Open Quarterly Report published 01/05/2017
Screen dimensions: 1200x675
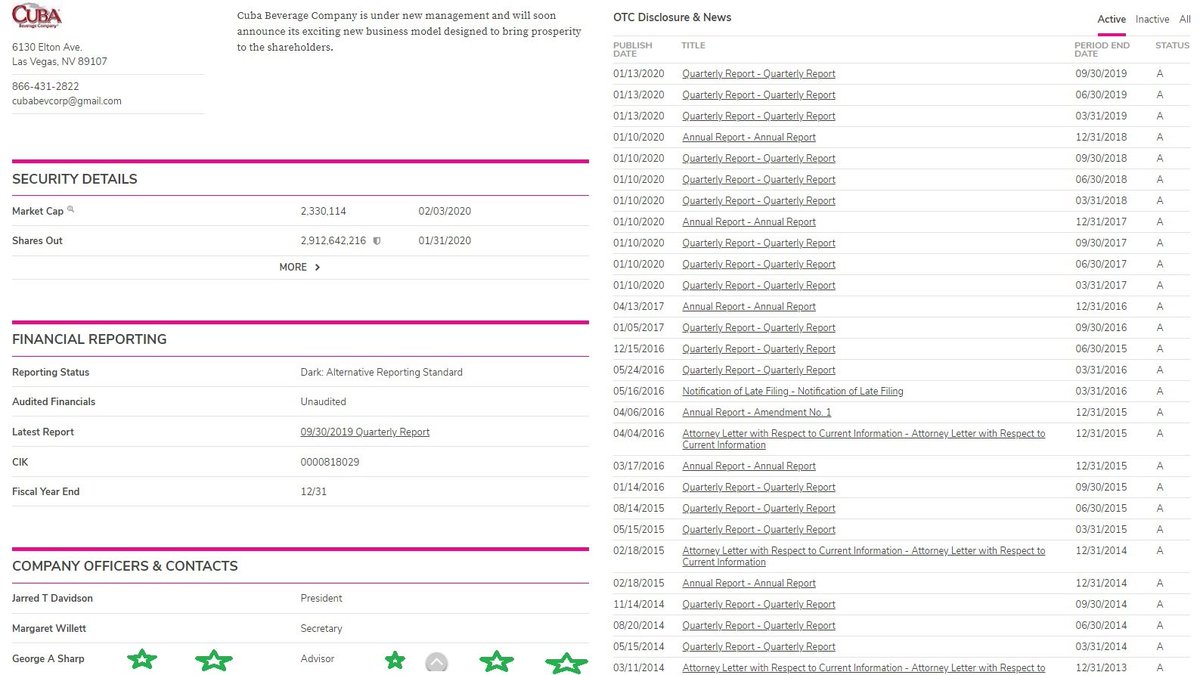(x=759, y=328)
